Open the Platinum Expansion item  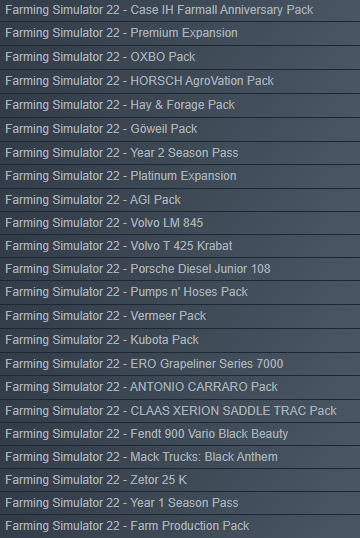point(180,176)
